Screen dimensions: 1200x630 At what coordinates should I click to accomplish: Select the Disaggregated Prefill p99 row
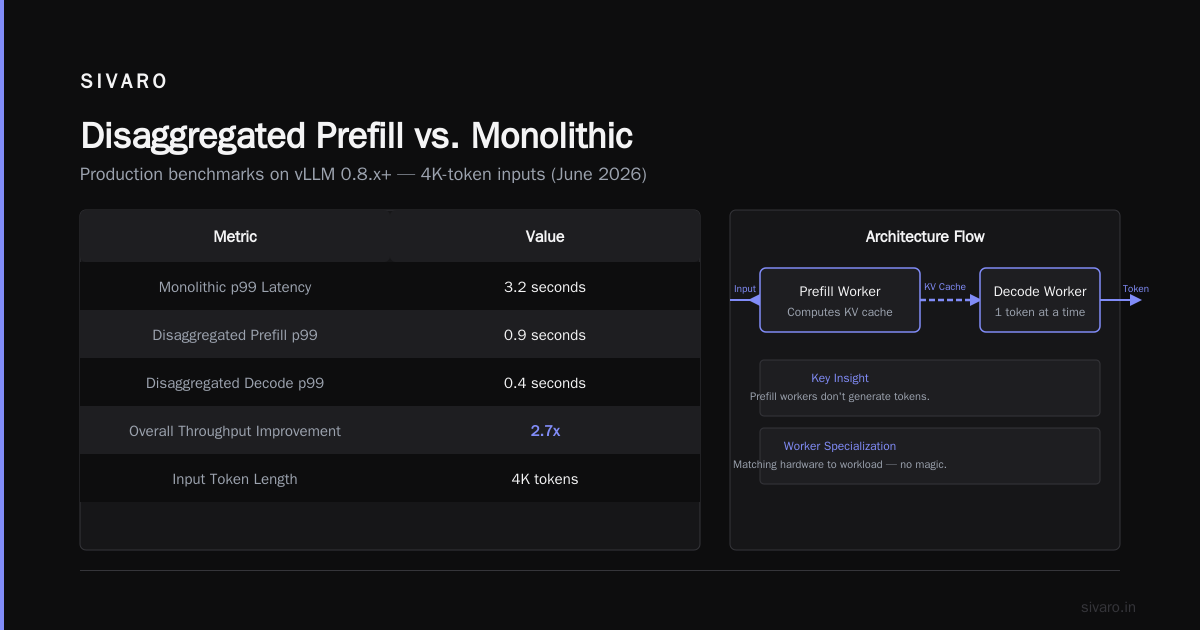tap(390, 335)
